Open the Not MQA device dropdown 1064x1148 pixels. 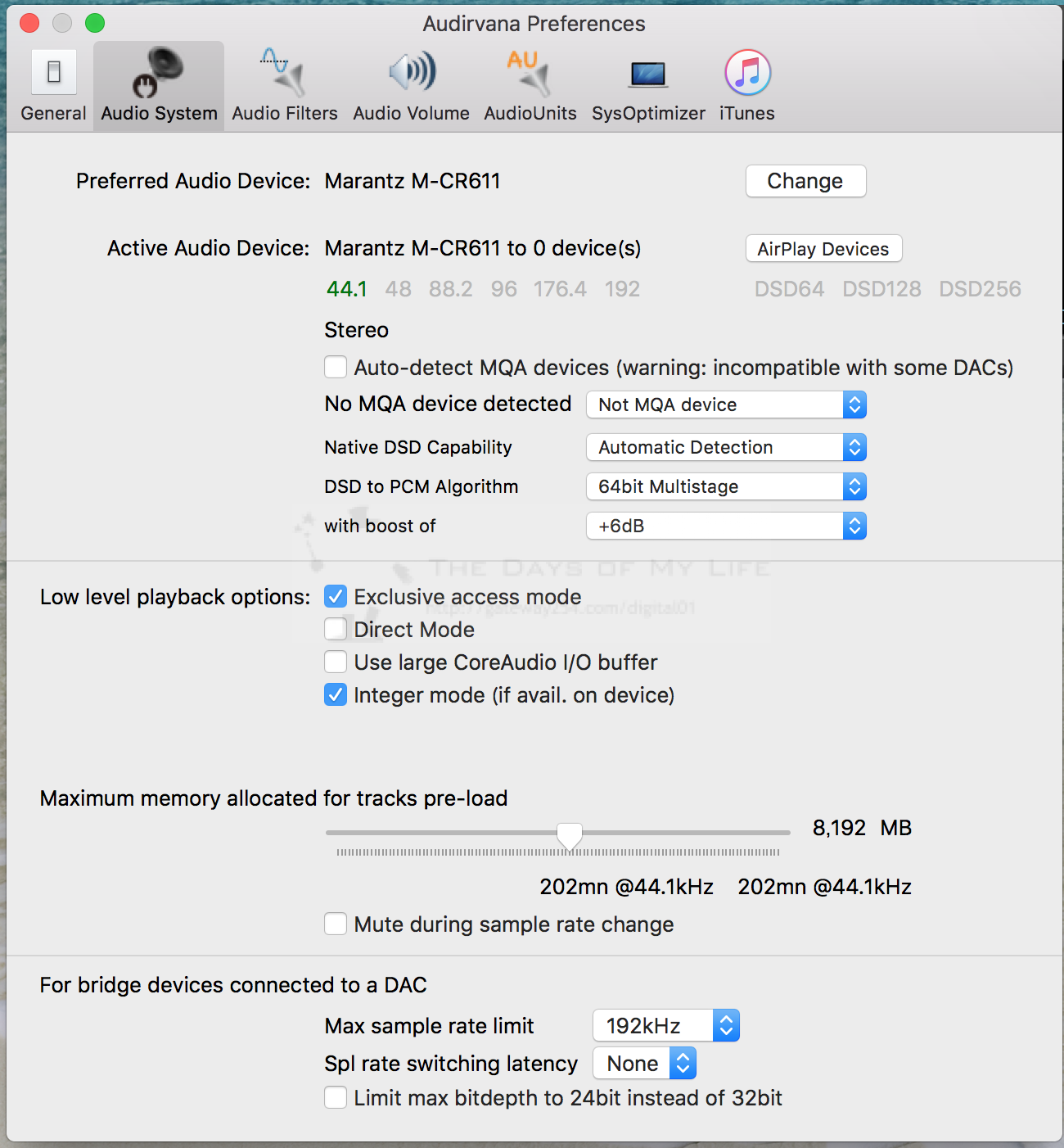(x=726, y=405)
